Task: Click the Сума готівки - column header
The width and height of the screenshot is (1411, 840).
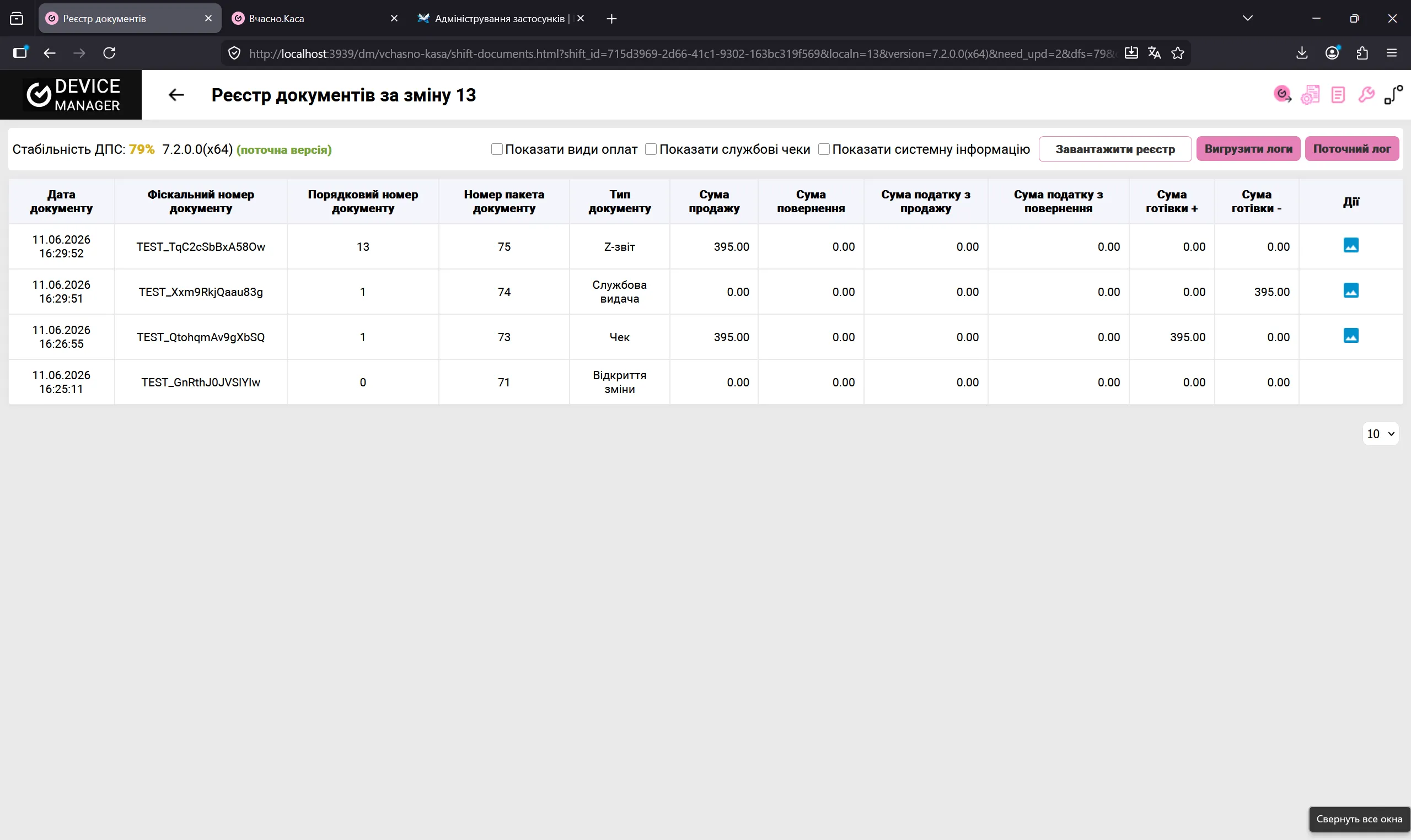Action: click(1257, 202)
